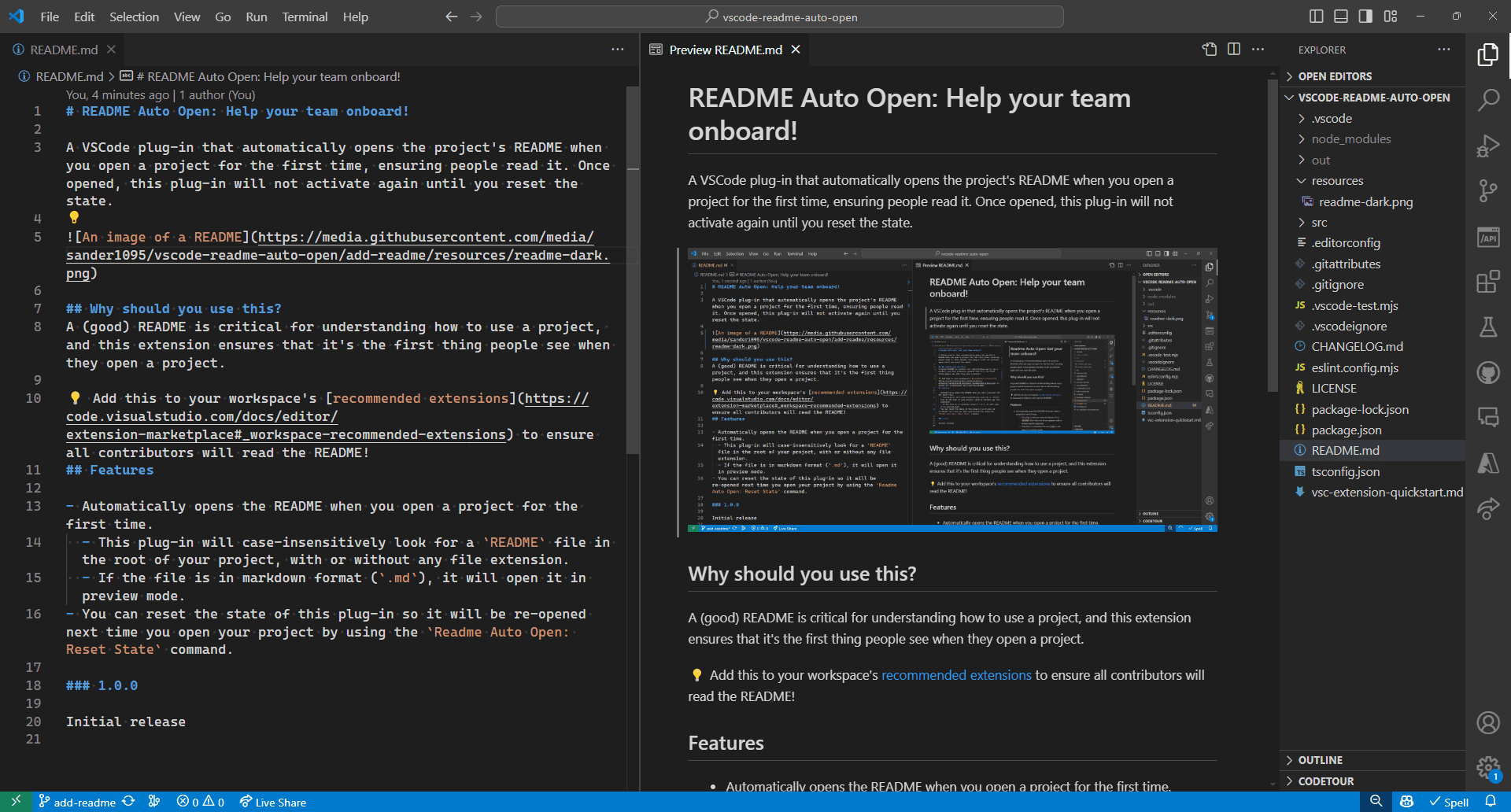The height and width of the screenshot is (812, 1511).
Task: Expand the OPEN EDITORS section
Action: [x=1335, y=76]
